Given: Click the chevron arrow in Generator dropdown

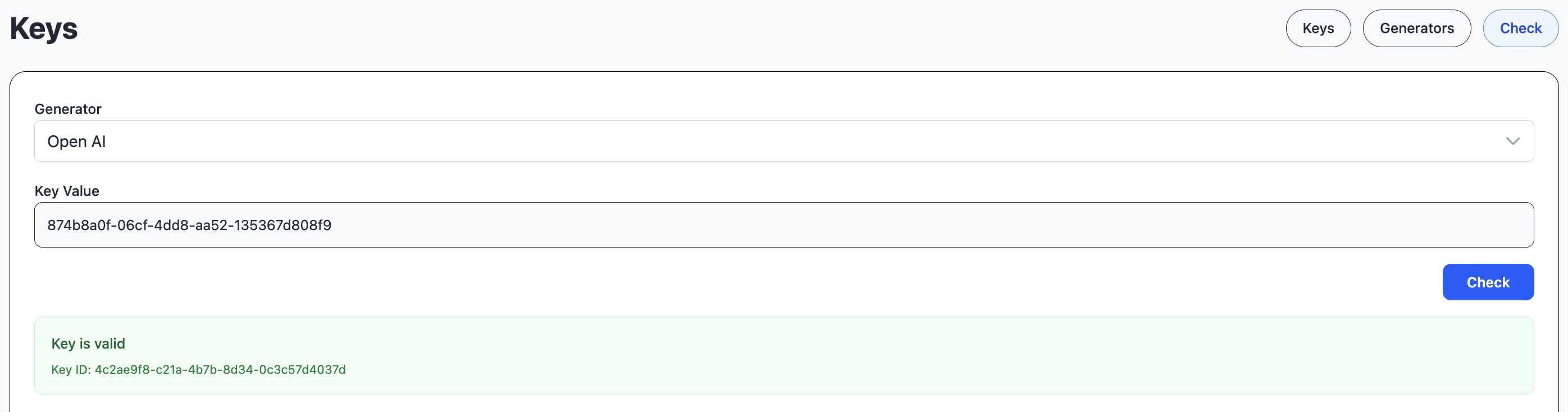Looking at the screenshot, I should click(x=1512, y=141).
